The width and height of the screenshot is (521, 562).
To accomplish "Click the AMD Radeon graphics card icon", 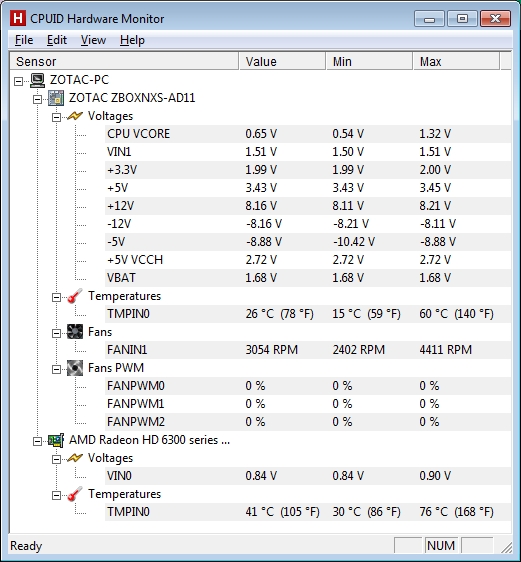I will tap(56, 440).
